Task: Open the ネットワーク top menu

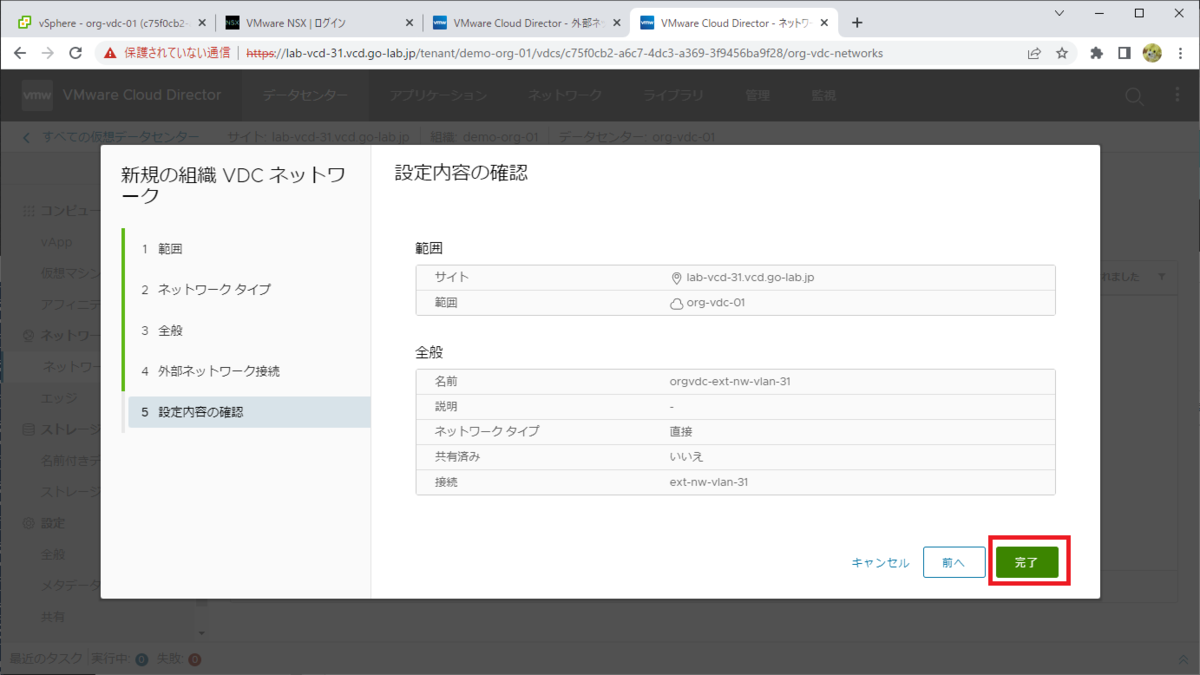Action: pyautogui.click(x=565, y=95)
